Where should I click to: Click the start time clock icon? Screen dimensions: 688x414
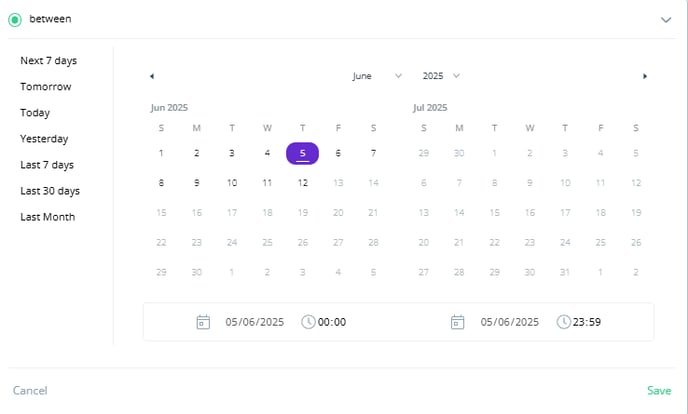point(309,322)
